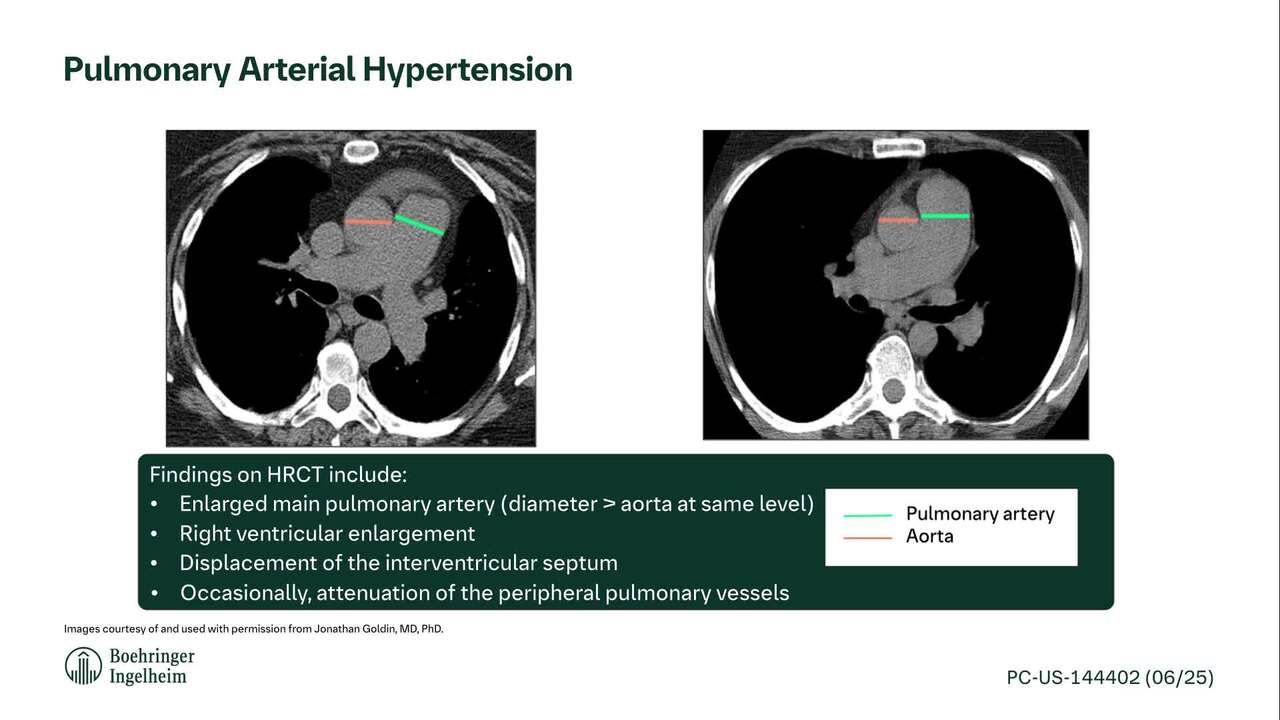Click the "Aorta" legend label

click(930, 536)
